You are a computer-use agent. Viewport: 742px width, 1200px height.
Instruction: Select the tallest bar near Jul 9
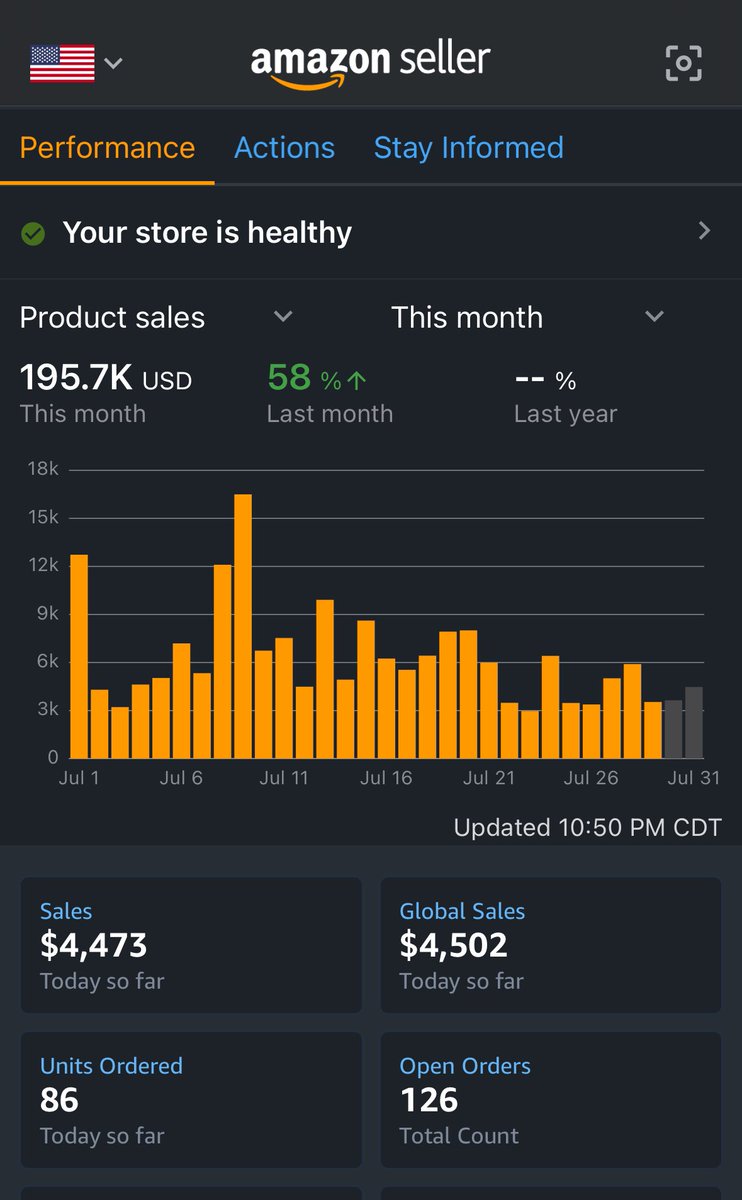click(243, 626)
